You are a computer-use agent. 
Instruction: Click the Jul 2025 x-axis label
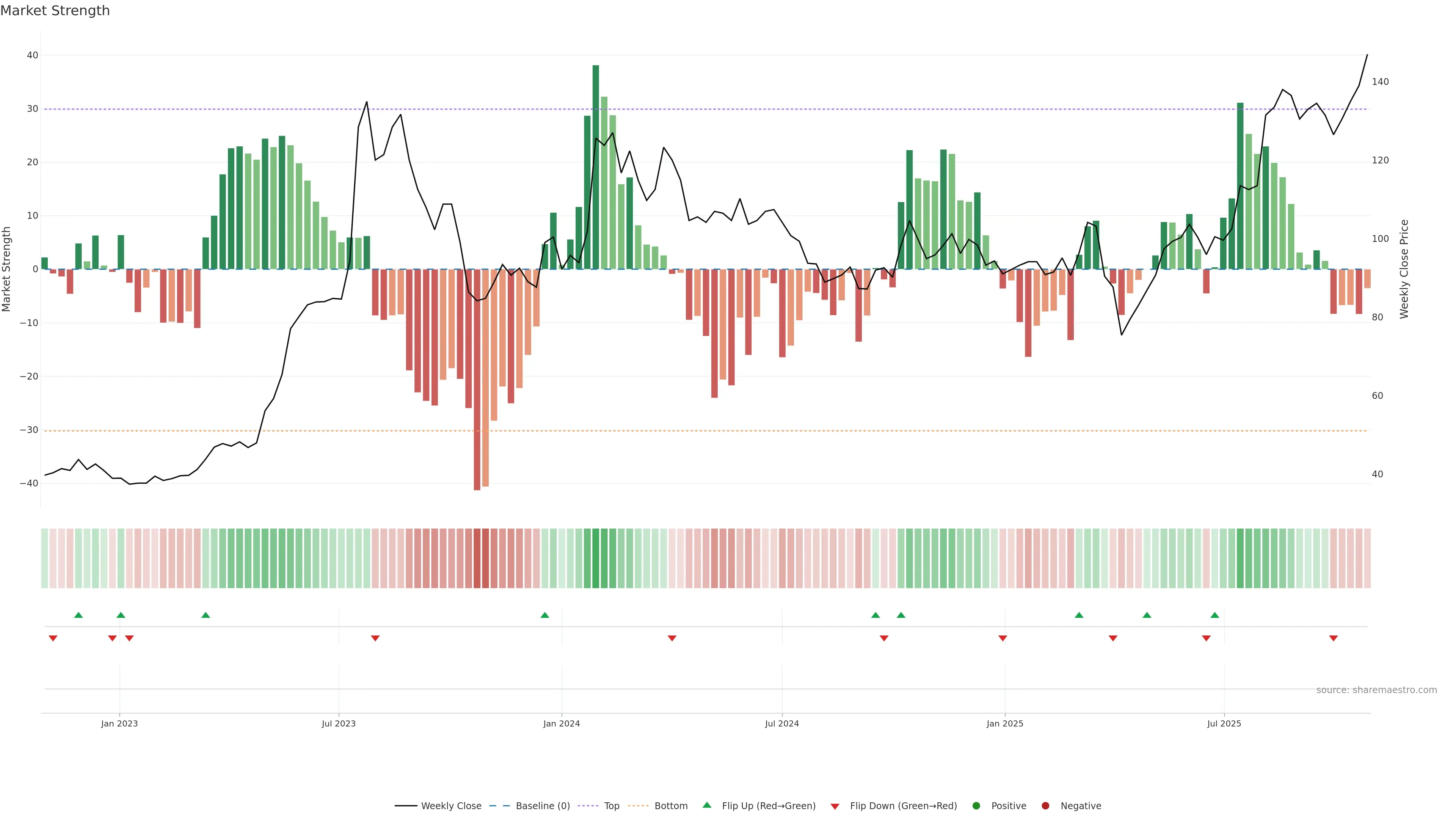point(1224,723)
